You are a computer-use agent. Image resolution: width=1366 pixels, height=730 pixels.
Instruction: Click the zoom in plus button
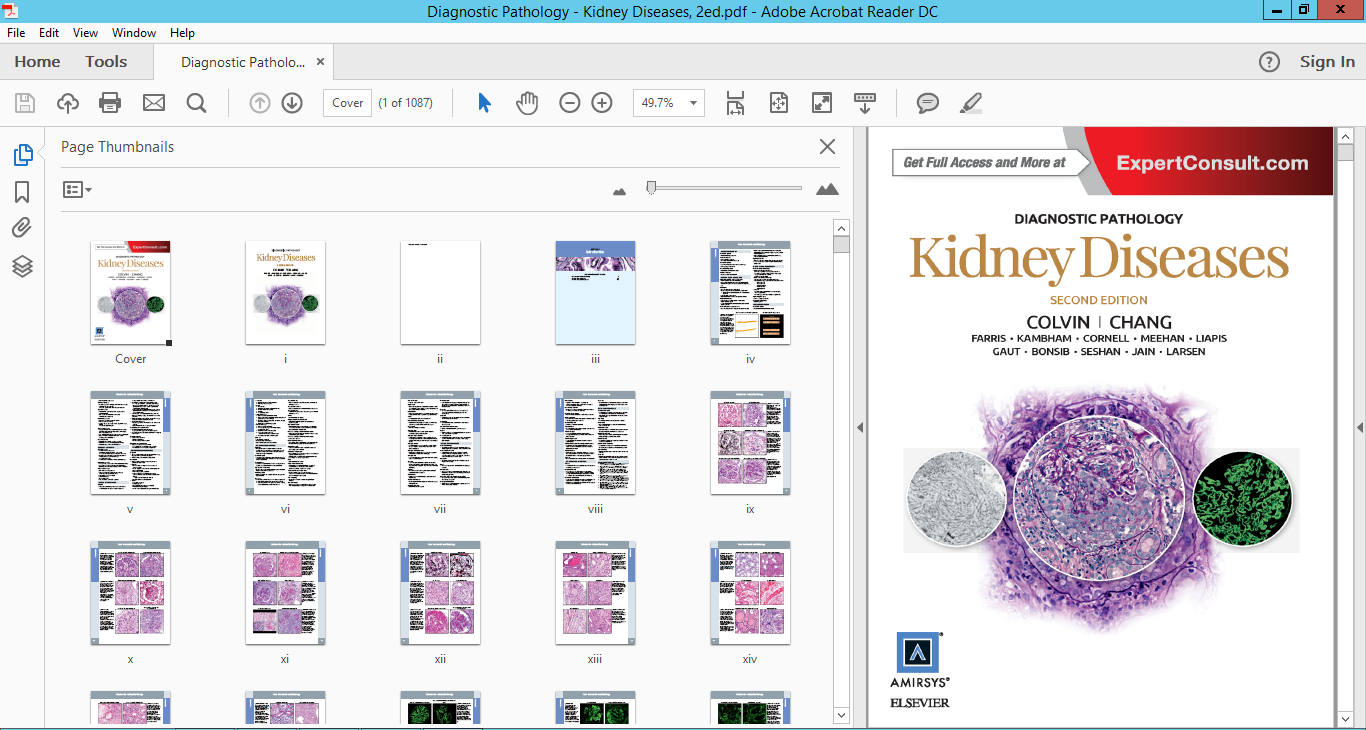click(x=601, y=103)
